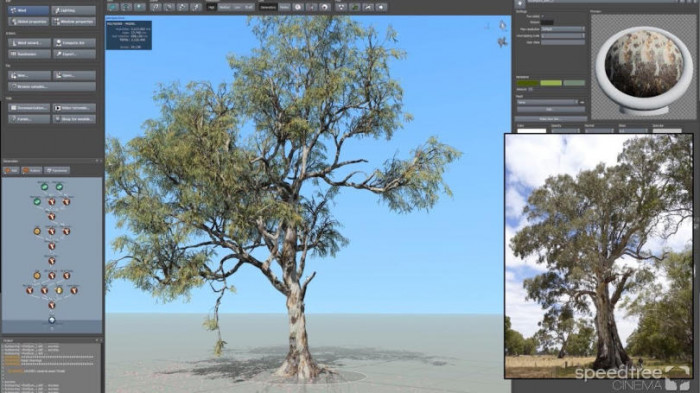Click the bark material preview sphere
Screen dimensions: 700x393
click(644, 63)
